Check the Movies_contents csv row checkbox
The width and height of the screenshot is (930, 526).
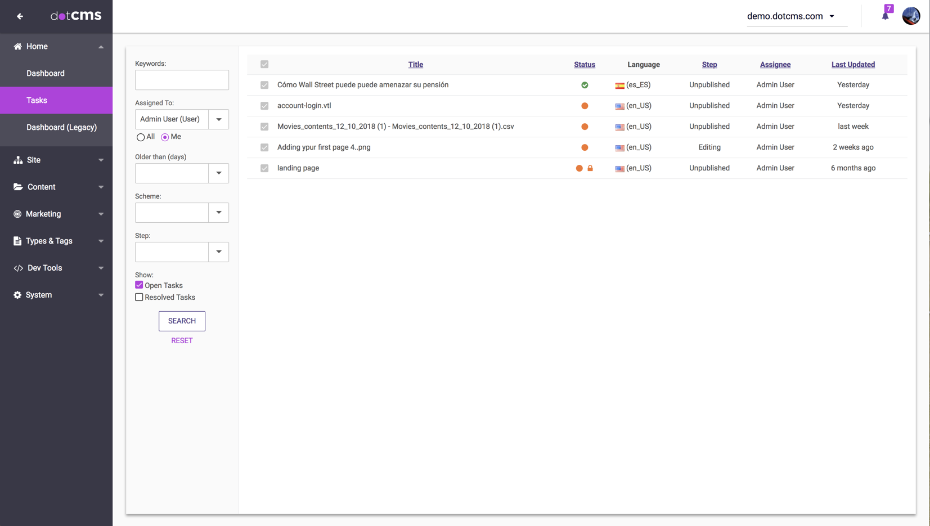click(x=265, y=126)
